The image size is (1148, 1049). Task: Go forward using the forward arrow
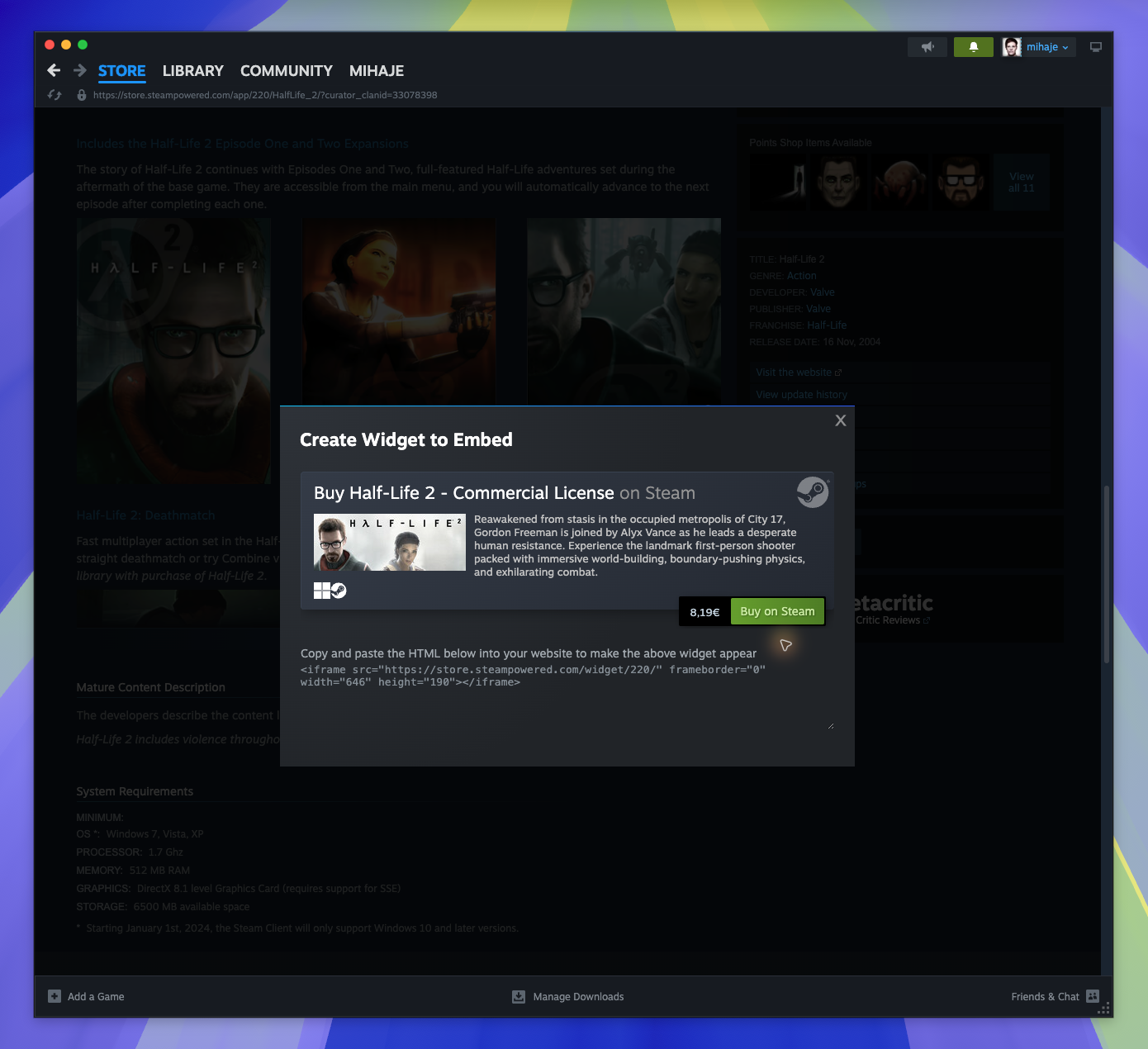[80, 71]
